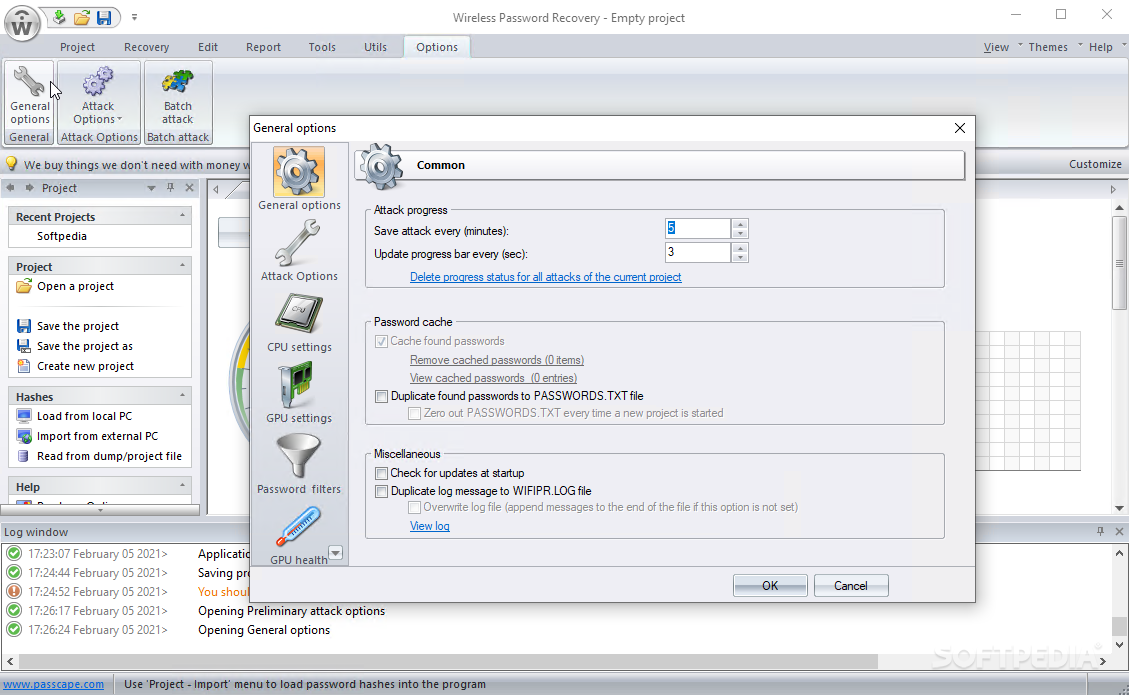
Task: Expand dialog sidebar more categories arrow
Action: click(336, 553)
